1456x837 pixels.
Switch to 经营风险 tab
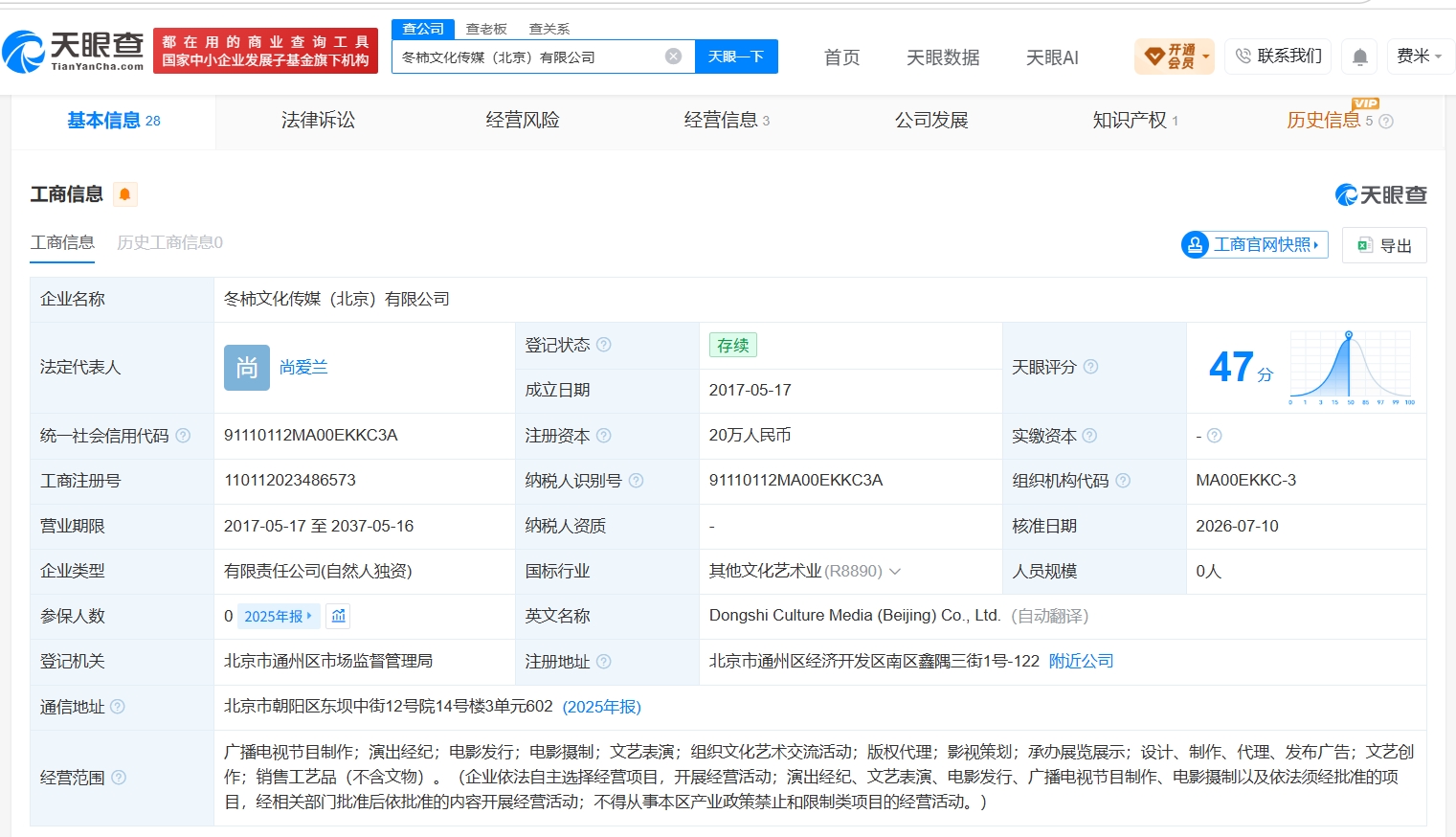pyautogui.click(x=523, y=121)
